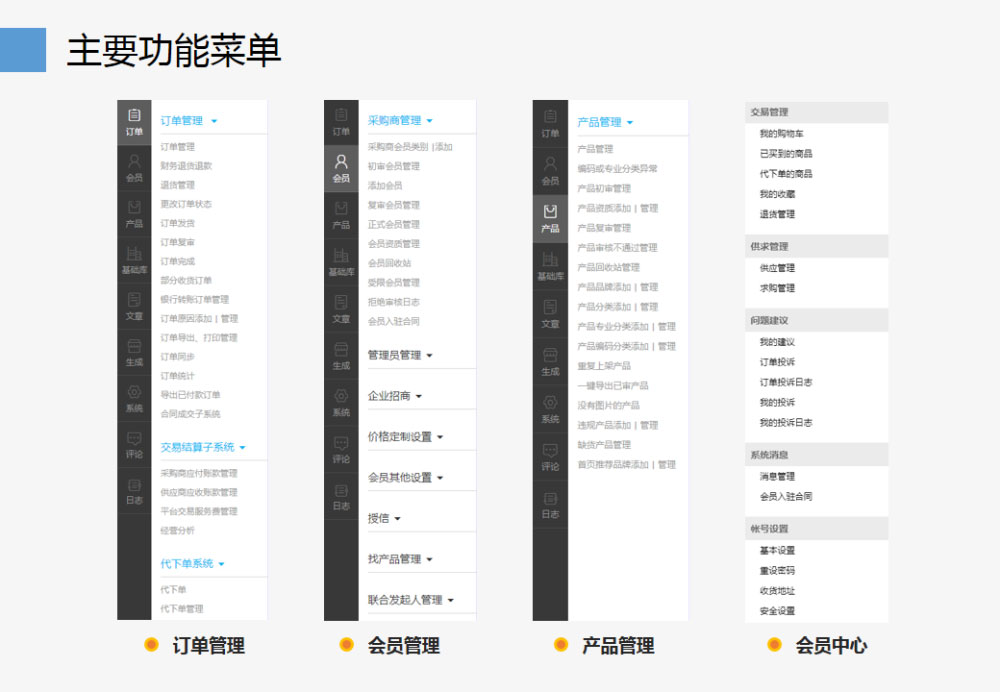Viewport: 1000px width, 692px height.
Task: Expand the 授信 section
Action: (x=384, y=519)
